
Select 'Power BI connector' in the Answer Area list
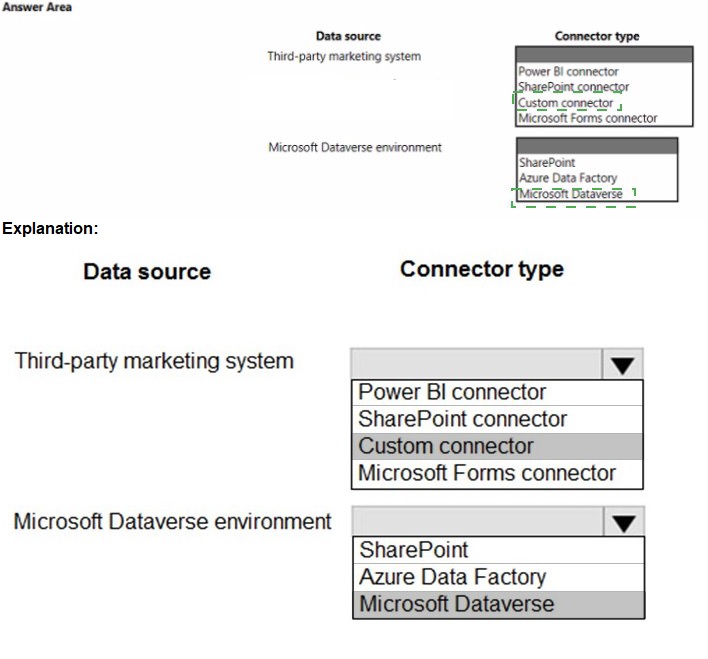pos(568,71)
